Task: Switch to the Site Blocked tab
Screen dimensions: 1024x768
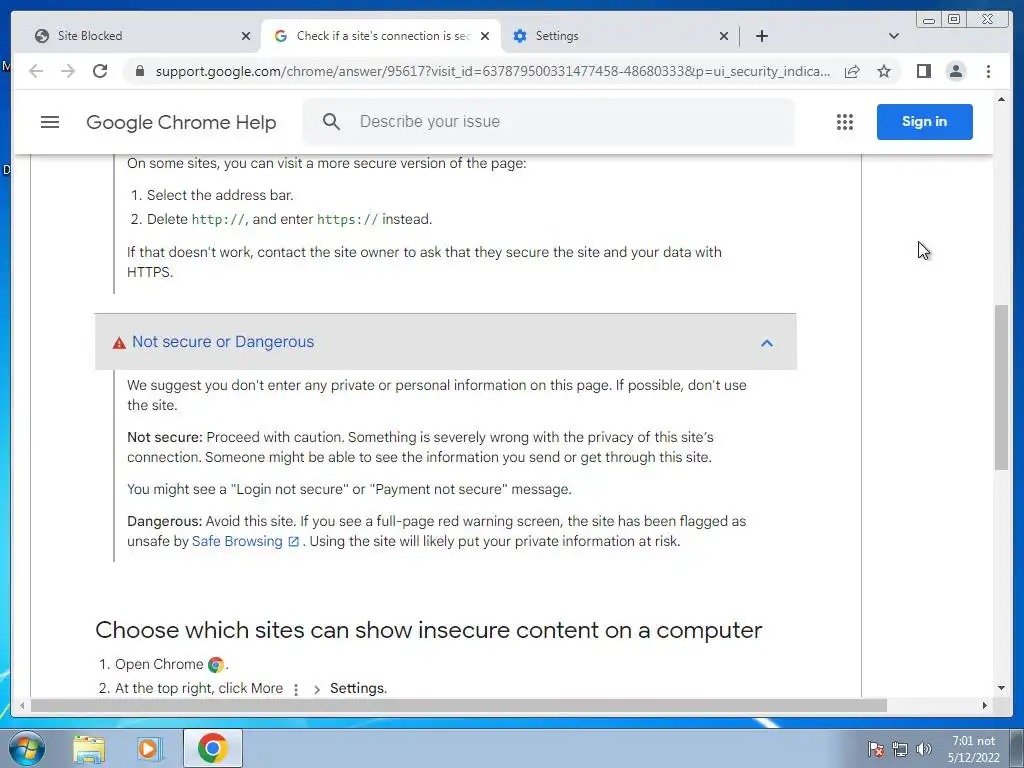Action: pyautogui.click(x=141, y=36)
